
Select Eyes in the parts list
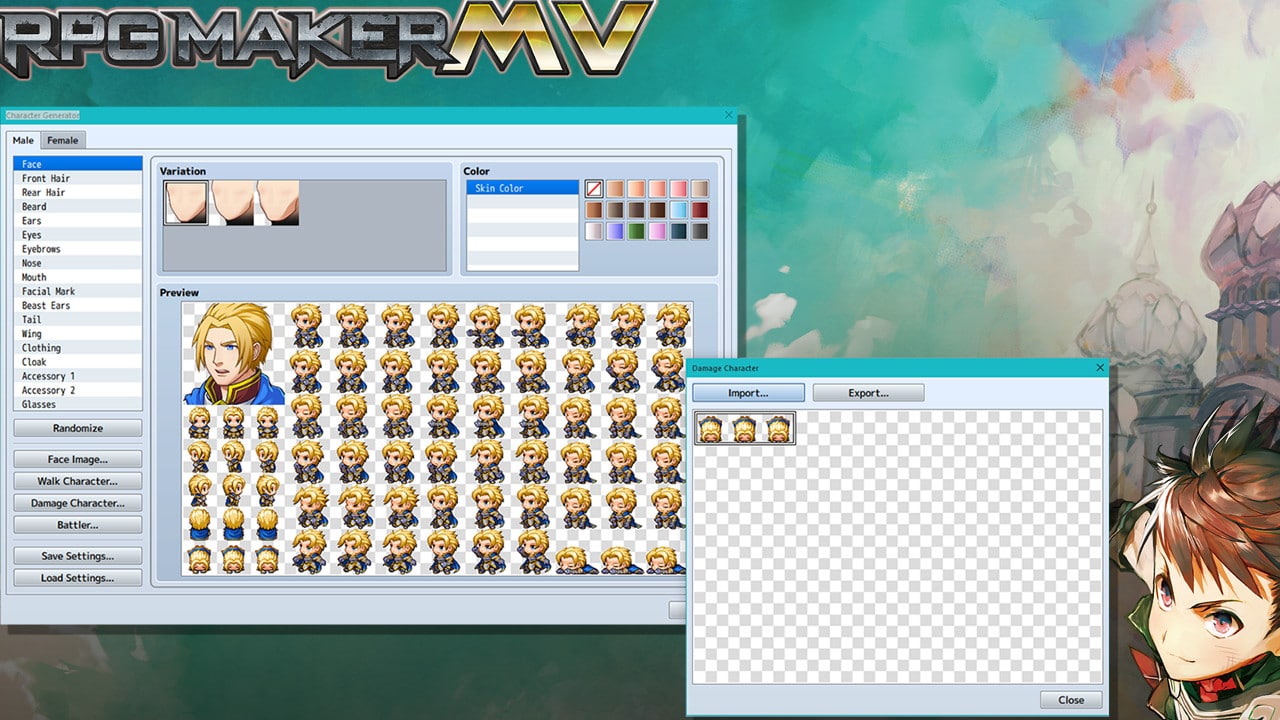click(x=78, y=235)
